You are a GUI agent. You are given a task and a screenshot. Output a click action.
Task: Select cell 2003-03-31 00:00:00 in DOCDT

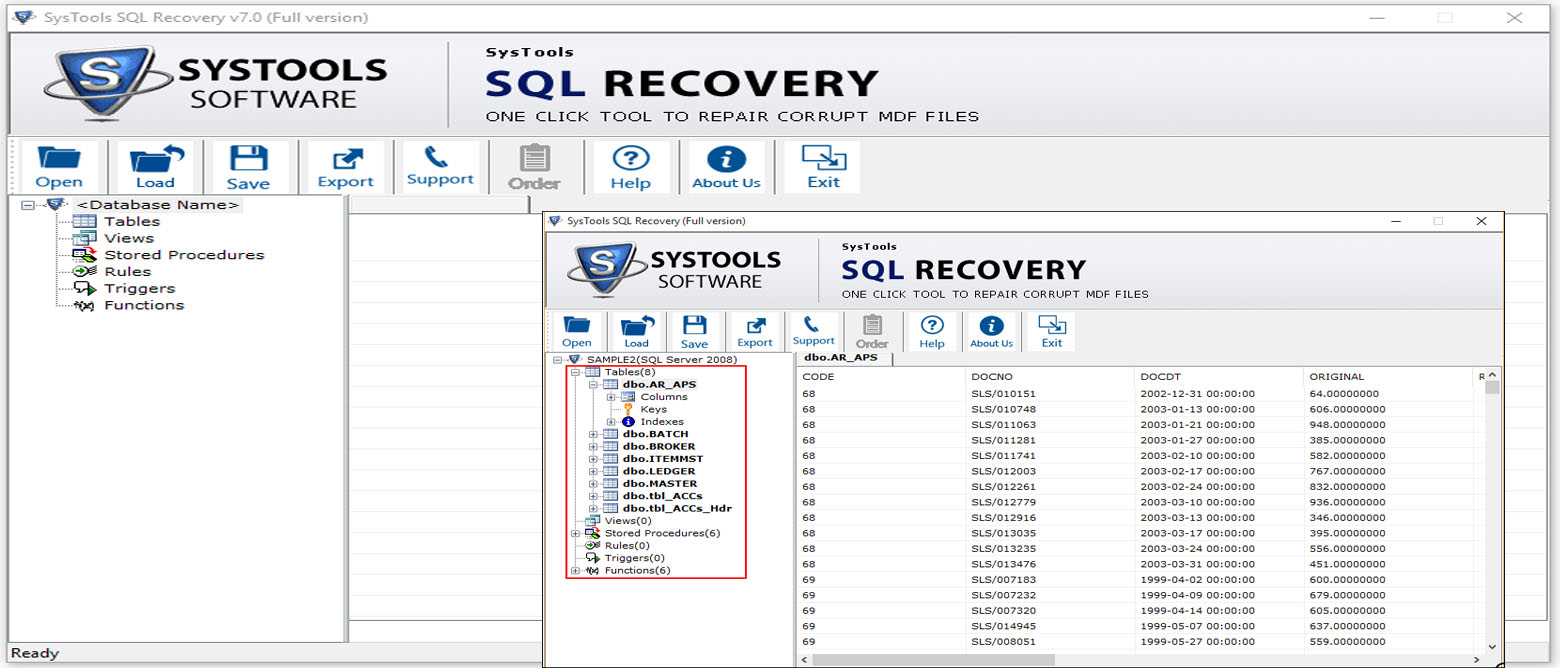(1197, 564)
